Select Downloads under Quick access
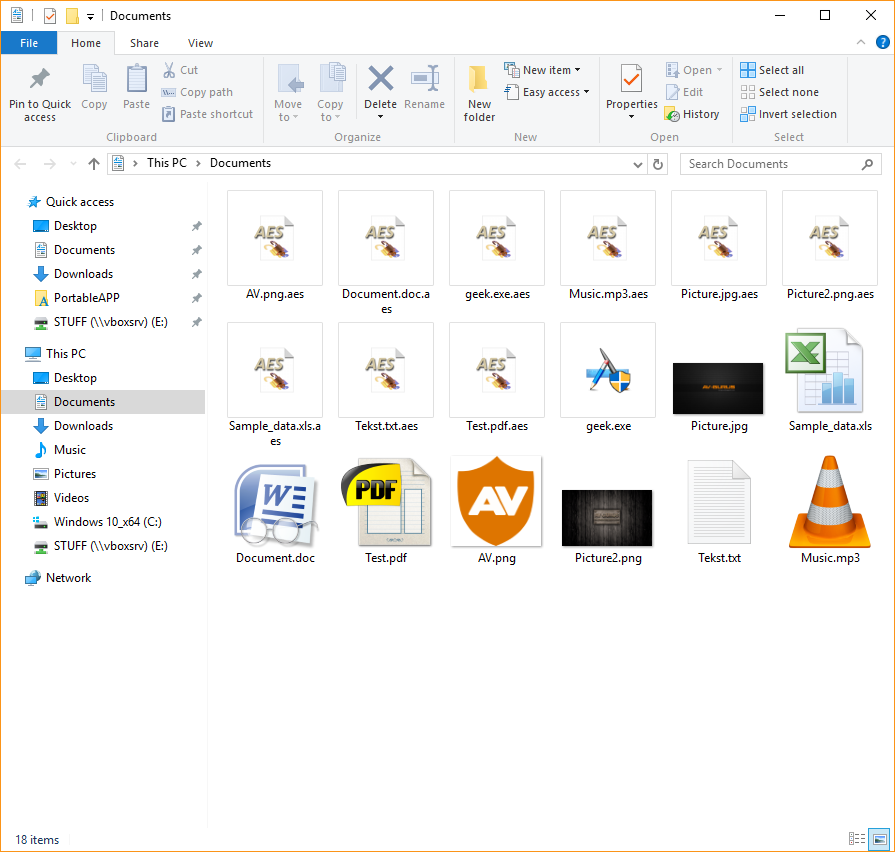The image size is (895, 852). click(x=83, y=274)
